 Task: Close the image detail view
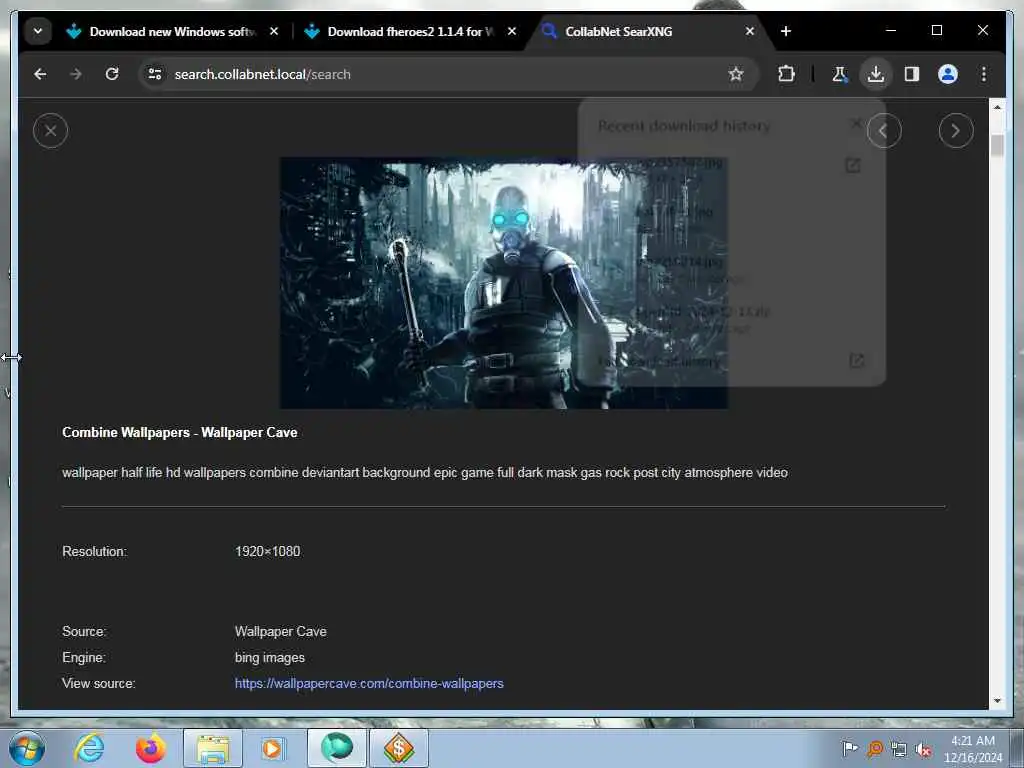50,131
